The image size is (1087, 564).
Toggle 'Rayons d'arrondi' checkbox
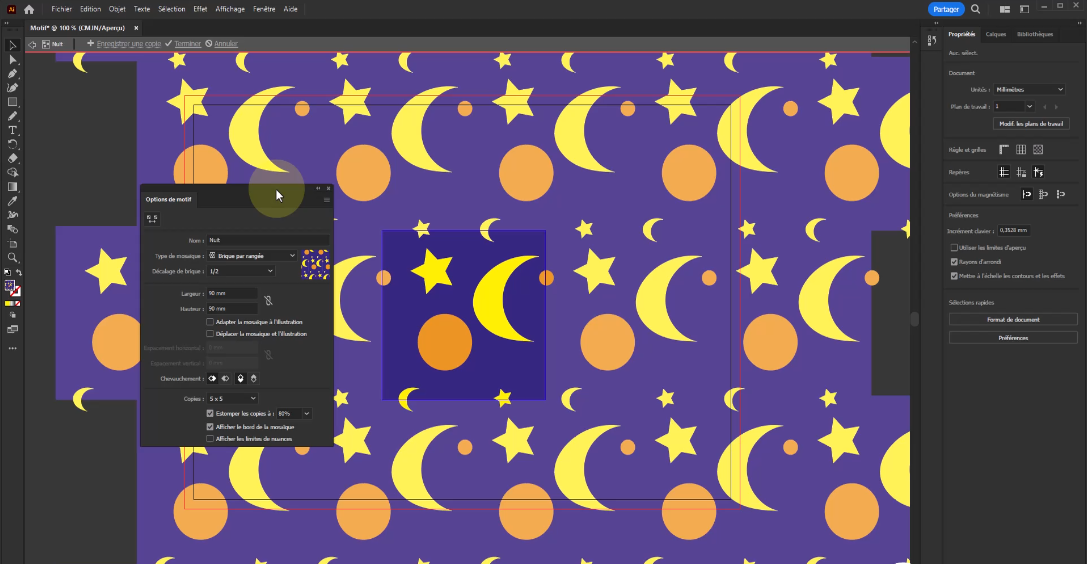click(x=954, y=261)
